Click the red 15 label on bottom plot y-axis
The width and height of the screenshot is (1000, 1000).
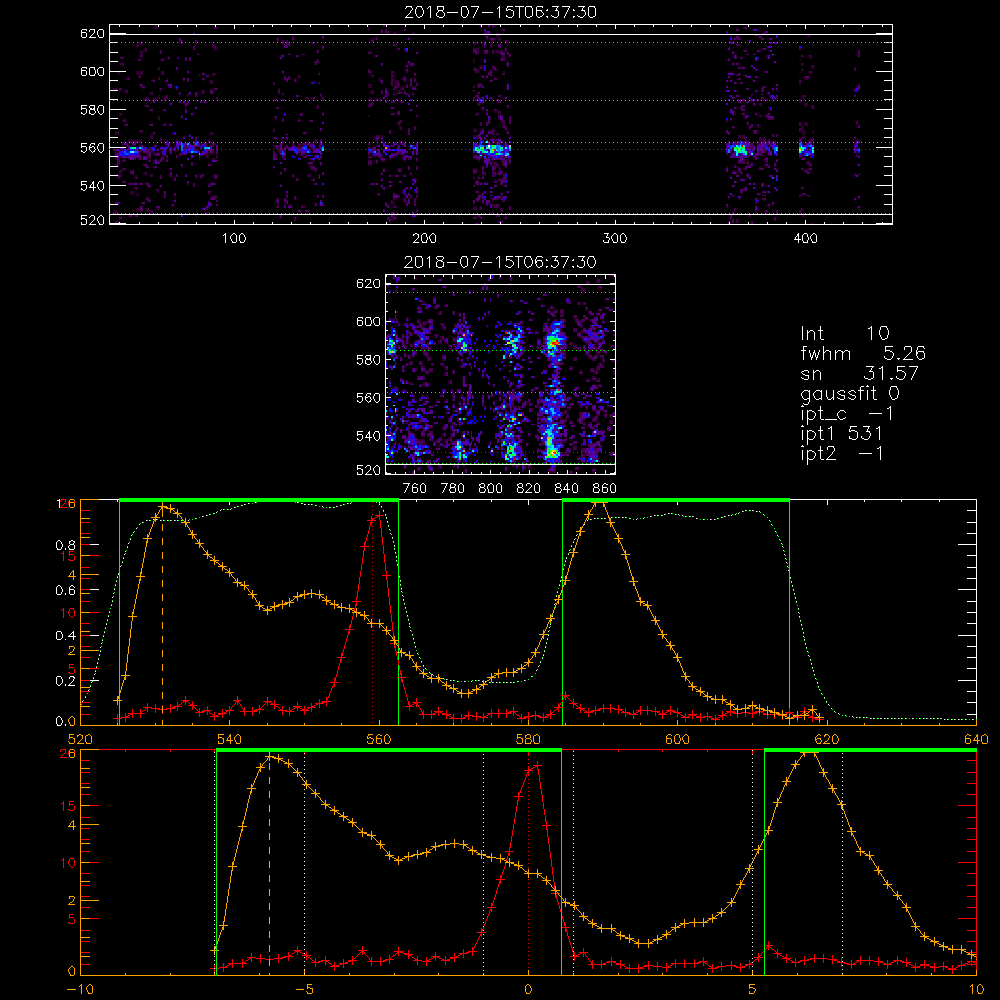click(x=68, y=806)
